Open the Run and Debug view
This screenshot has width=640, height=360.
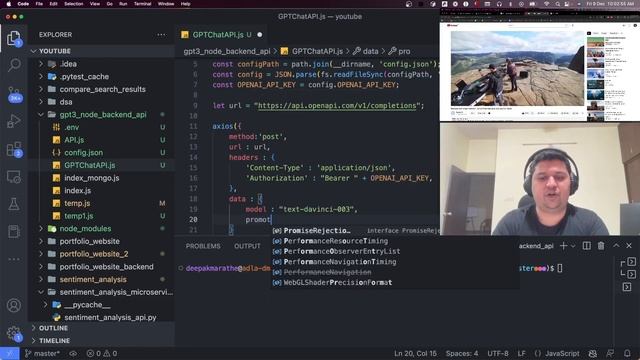pos(14,121)
